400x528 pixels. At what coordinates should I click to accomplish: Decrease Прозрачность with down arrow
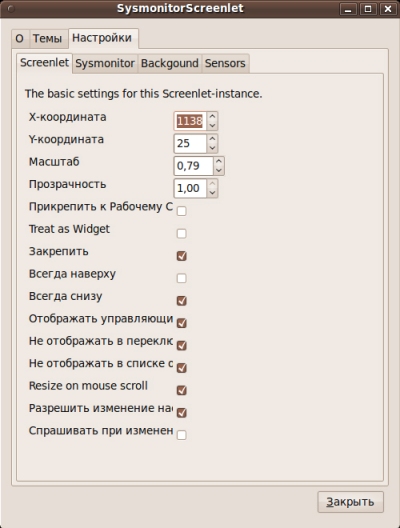(212, 192)
